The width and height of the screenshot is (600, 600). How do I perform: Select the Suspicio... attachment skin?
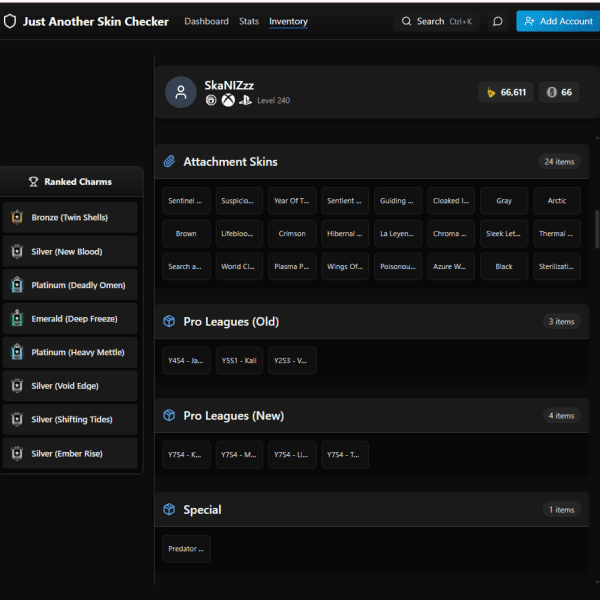point(239,201)
